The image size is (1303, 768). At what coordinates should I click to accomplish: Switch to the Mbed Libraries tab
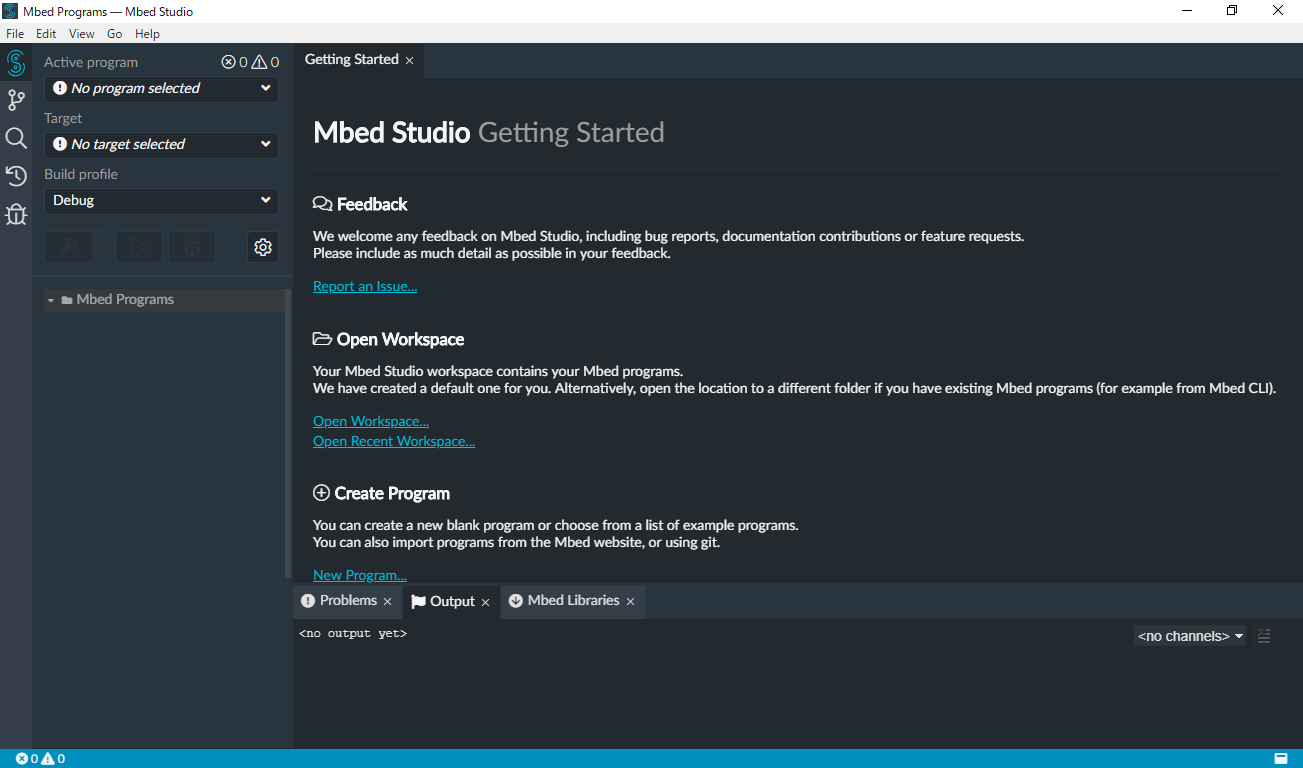point(572,601)
